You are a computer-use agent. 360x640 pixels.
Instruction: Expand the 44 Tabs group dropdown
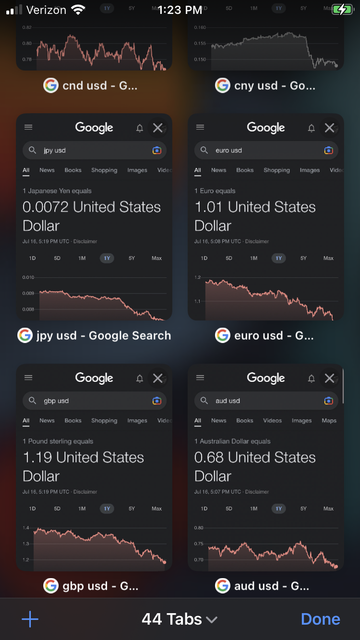[x=179, y=619]
